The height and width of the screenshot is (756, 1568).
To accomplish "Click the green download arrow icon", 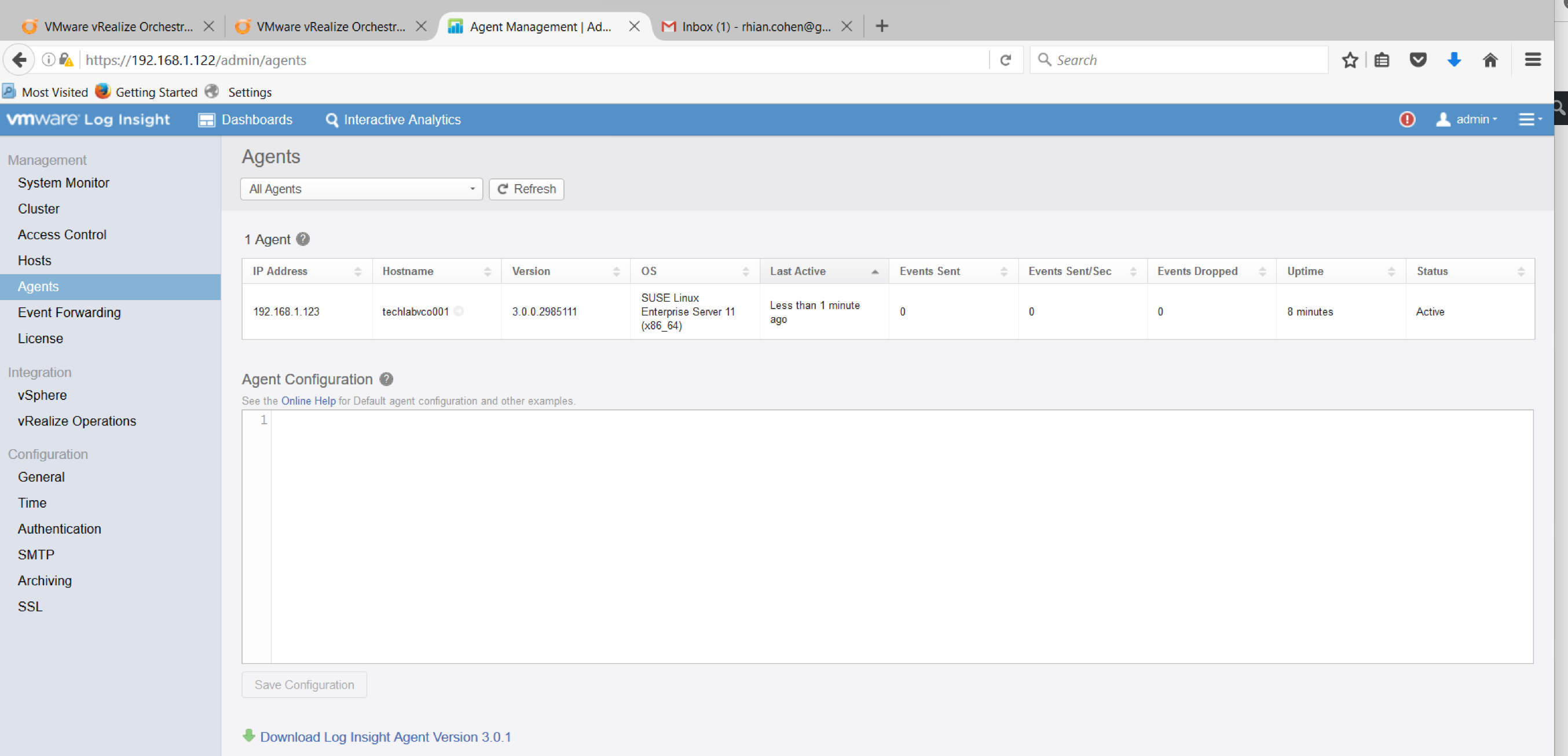I will click(248, 735).
